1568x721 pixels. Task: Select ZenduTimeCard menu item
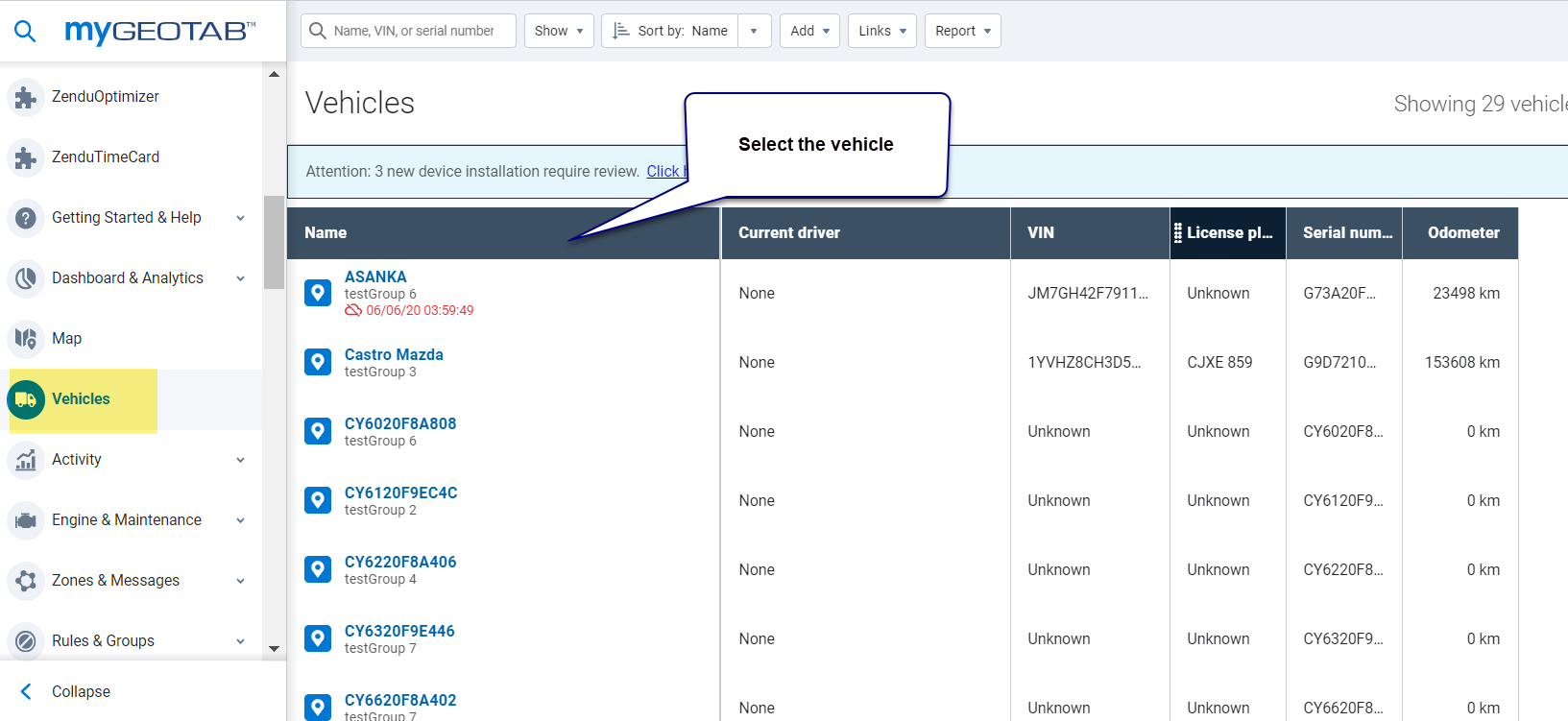(131, 157)
